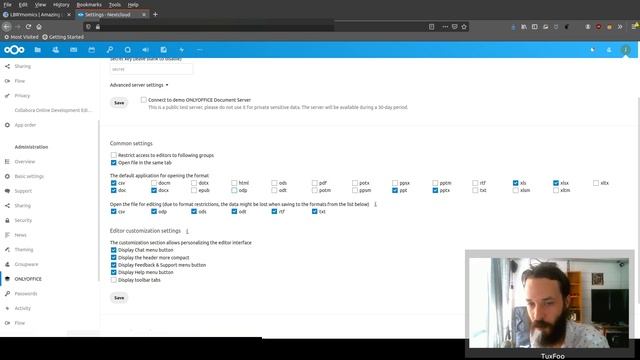The width and height of the screenshot is (640, 360).
Task: Uncheck Display Help menu button
Action: pos(113,272)
